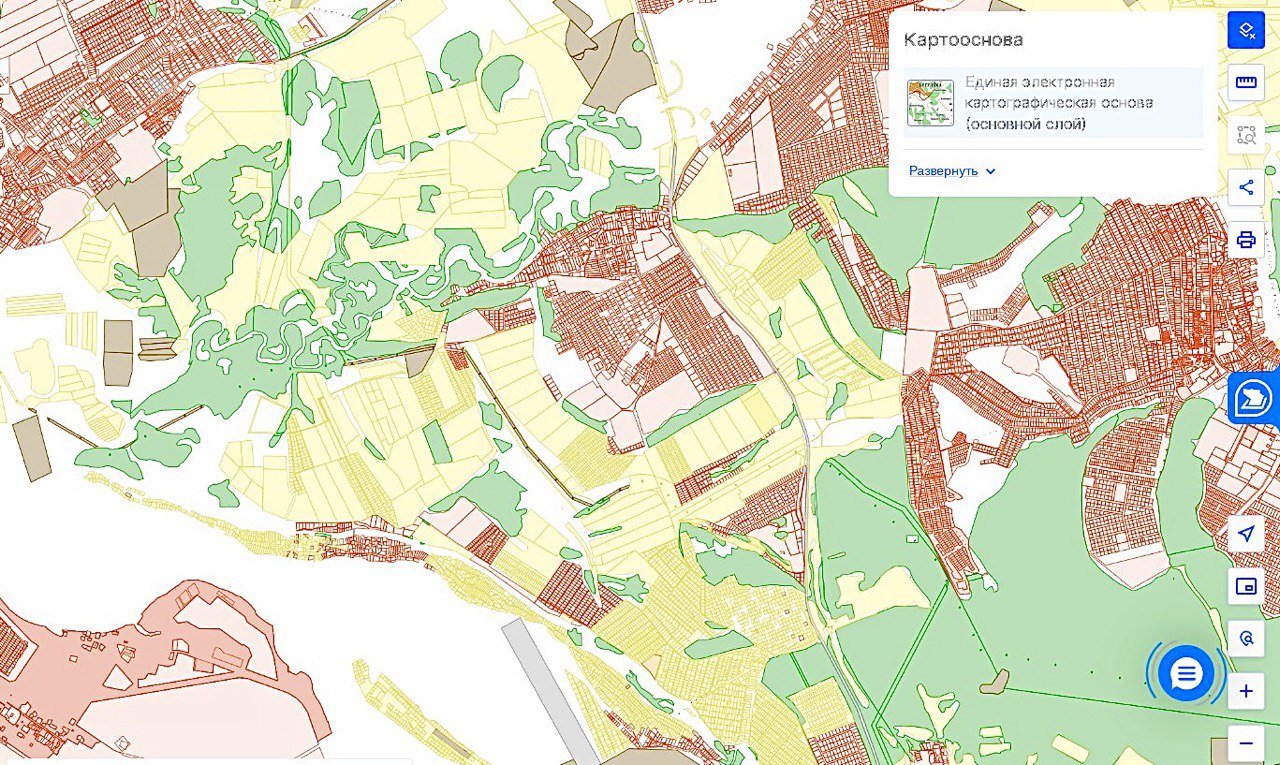
Task: Activate the area selection search tool
Action: tap(1246, 135)
